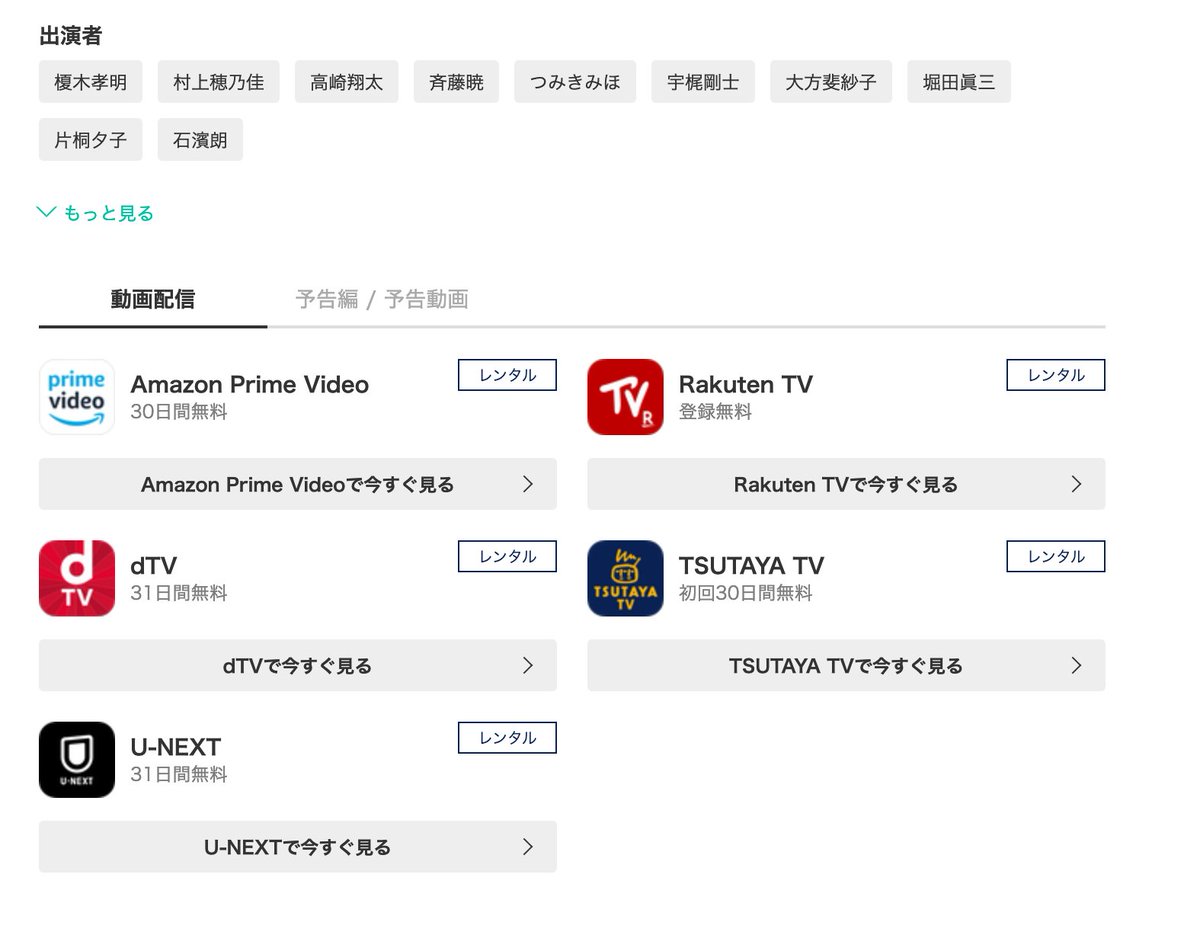Open TSUTAYA TVで今すぐ見る button
Viewport: 1200px width, 932px height.
(x=846, y=665)
